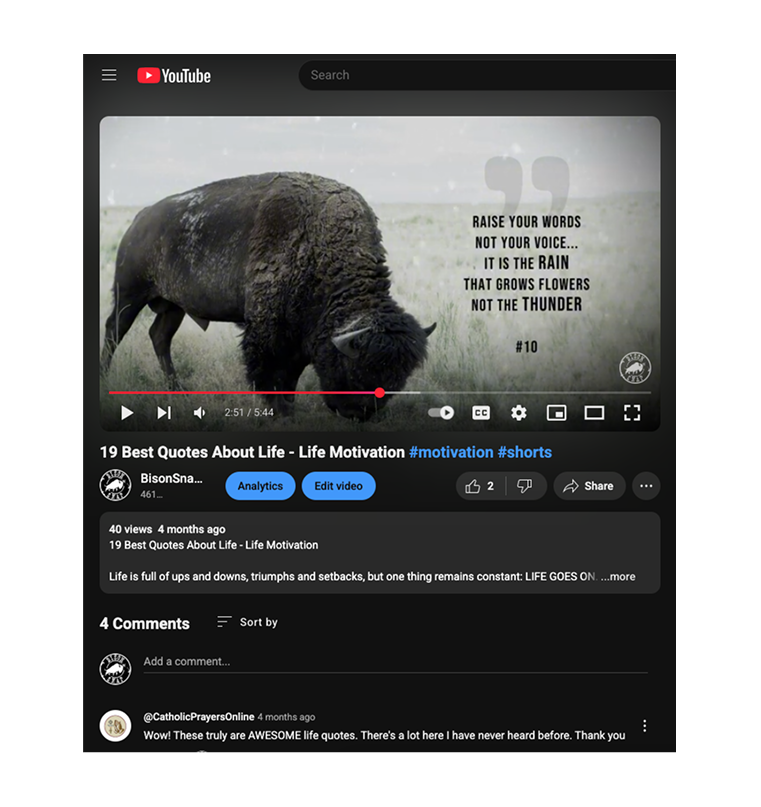761x807 pixels.
Task: Toggle theater mode
Action: (594, 412)
